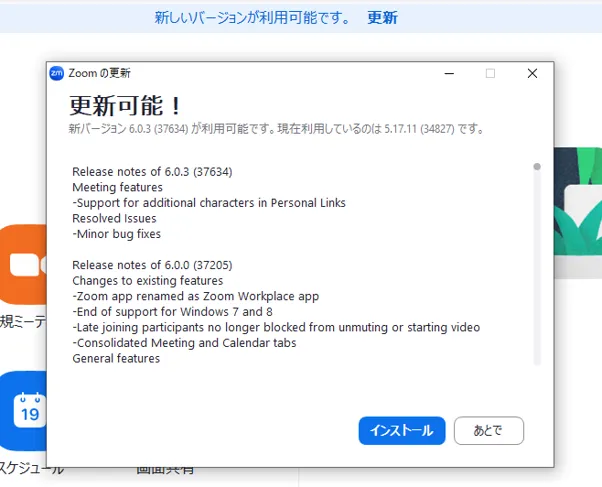Click the 'Zoom の更新' title bar text
The image size is (602, 487).
point(100,73)
